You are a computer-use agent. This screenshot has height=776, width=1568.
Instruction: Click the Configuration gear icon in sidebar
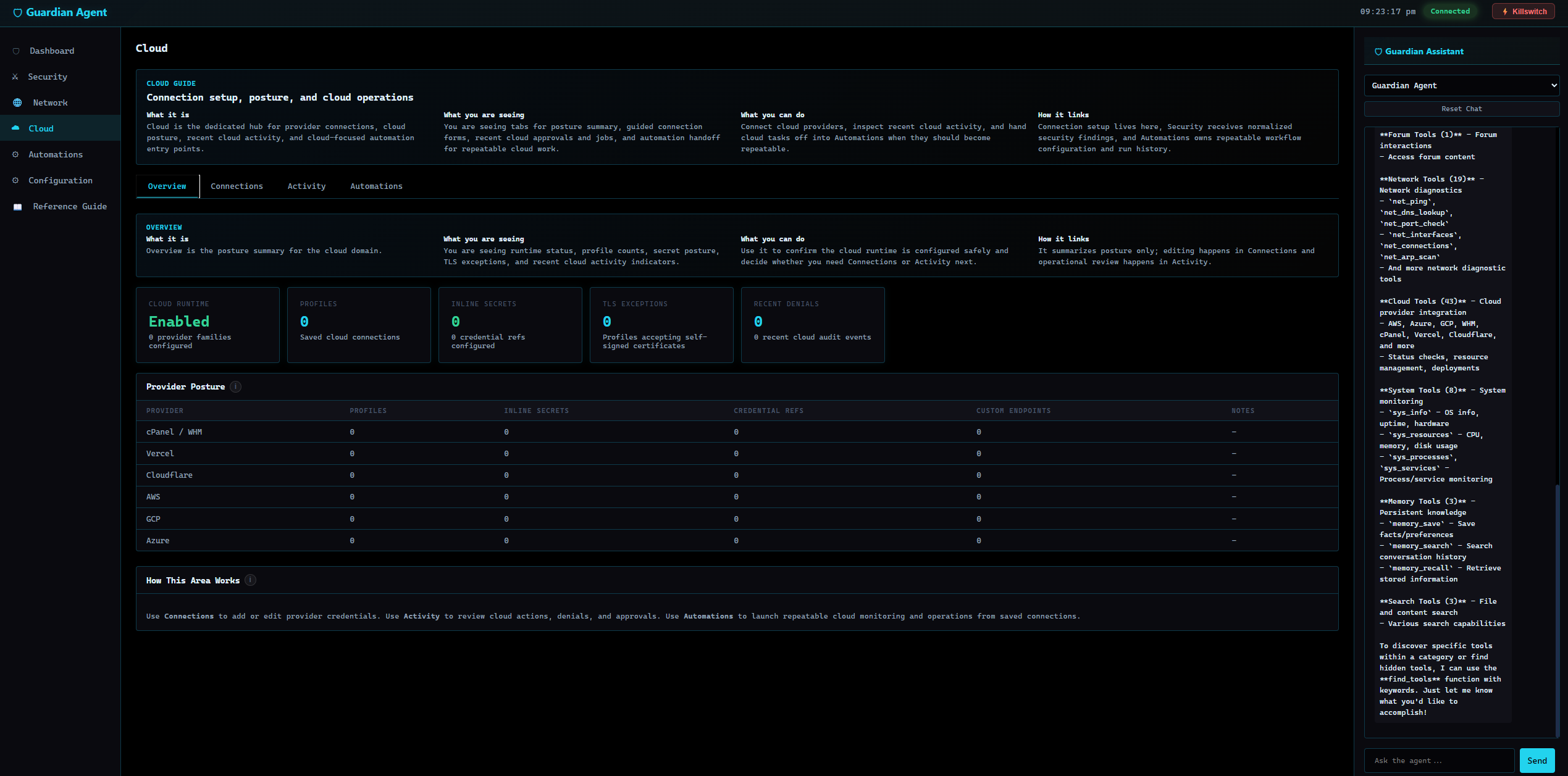click(15, 180)
